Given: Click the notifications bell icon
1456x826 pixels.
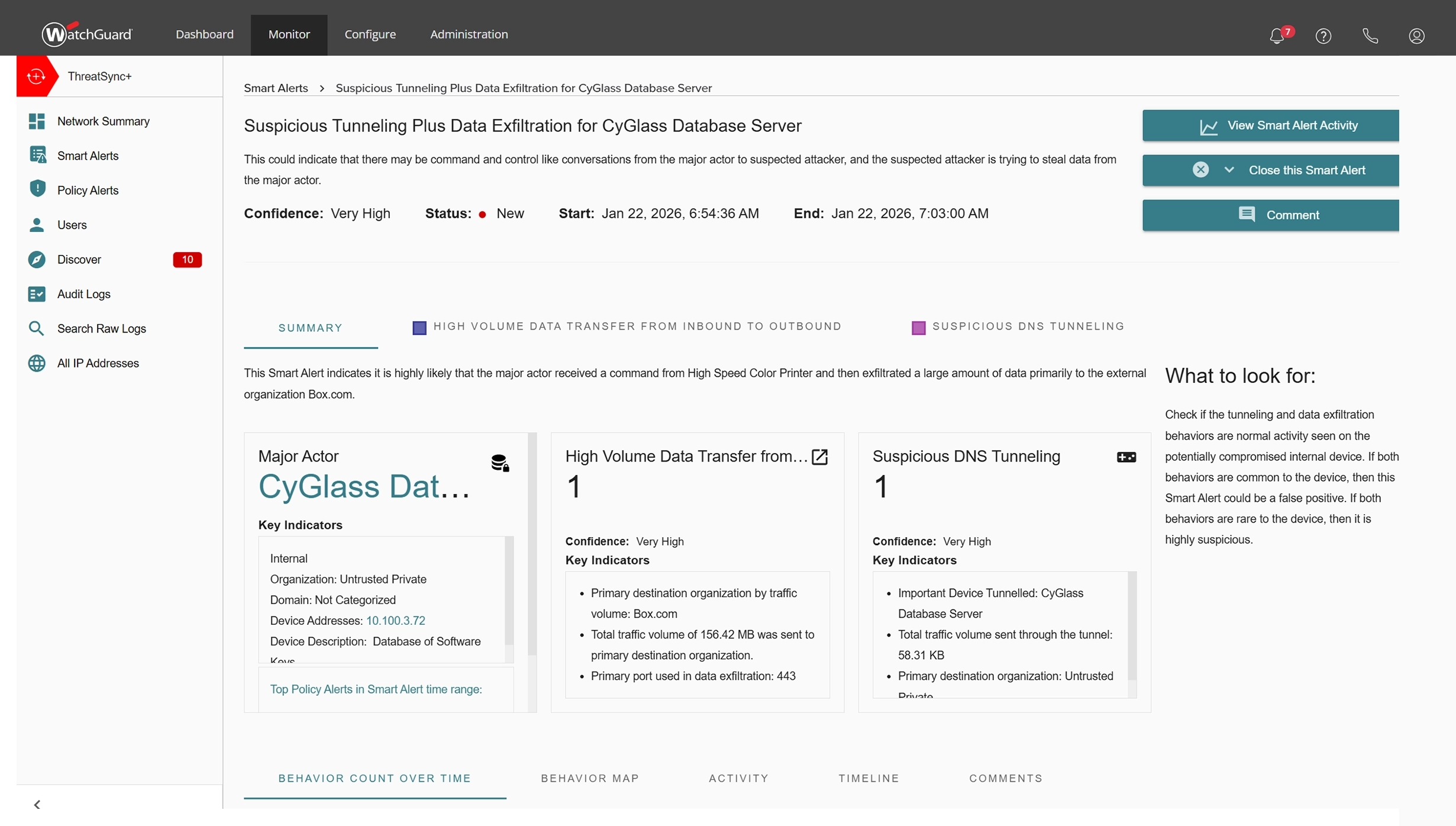Looking at the screenshot, I should click(x=1277, y=36).
